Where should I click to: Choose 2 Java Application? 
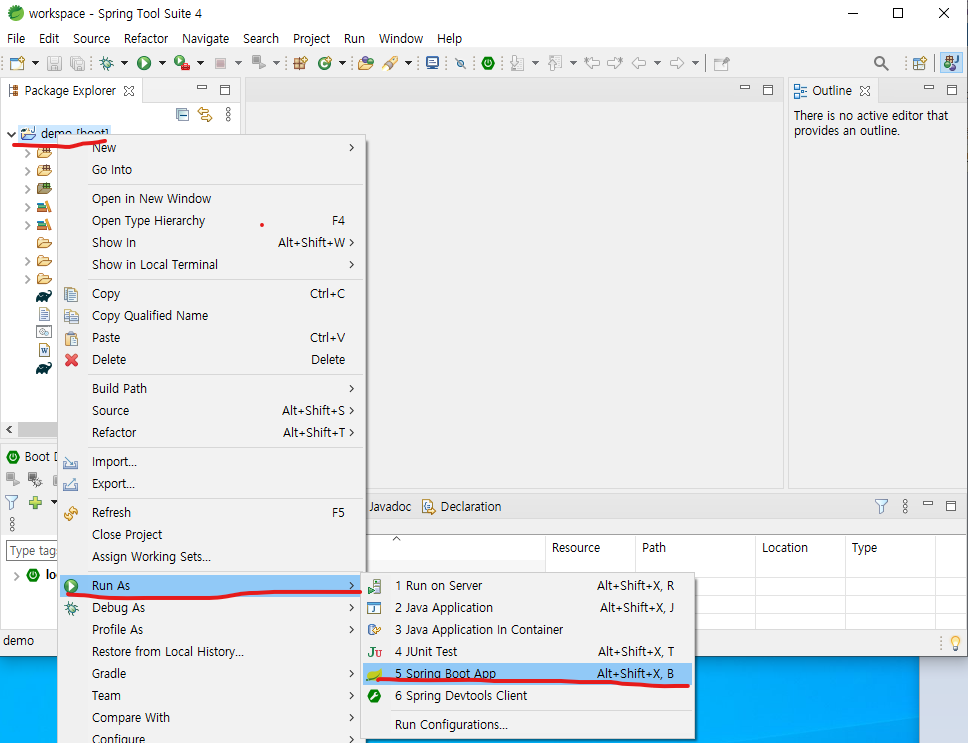[528, 608]
